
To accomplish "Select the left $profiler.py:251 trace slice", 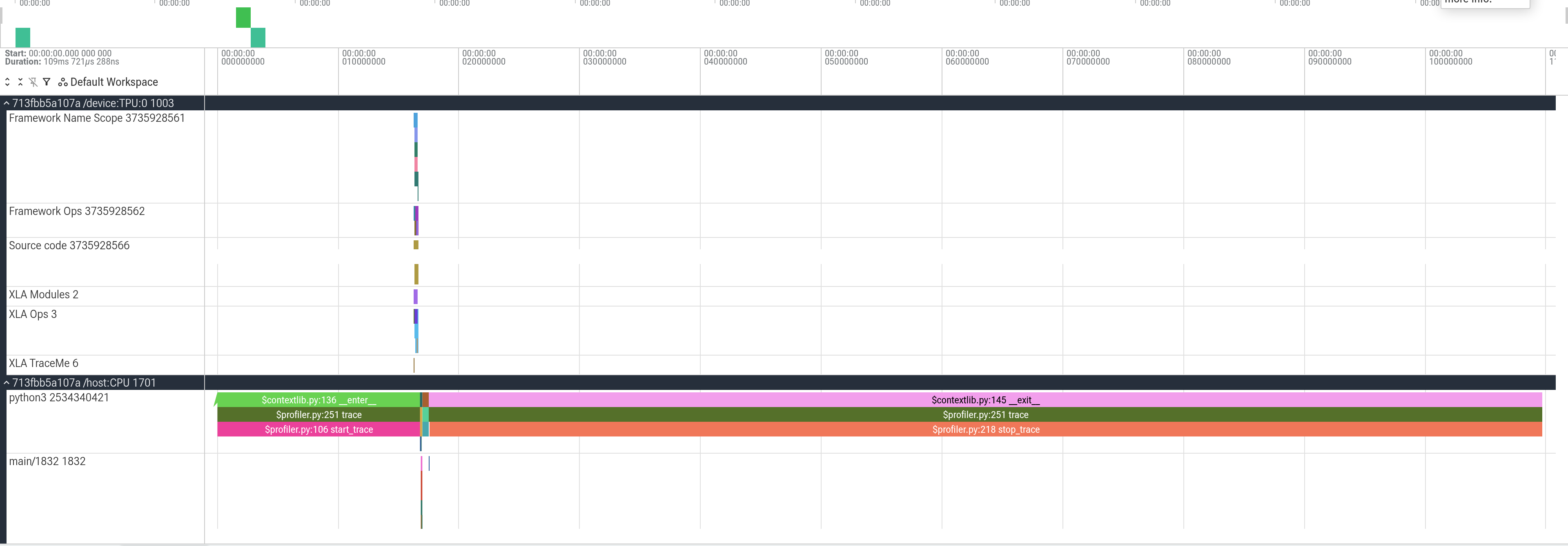I will [x=318, y=415].
